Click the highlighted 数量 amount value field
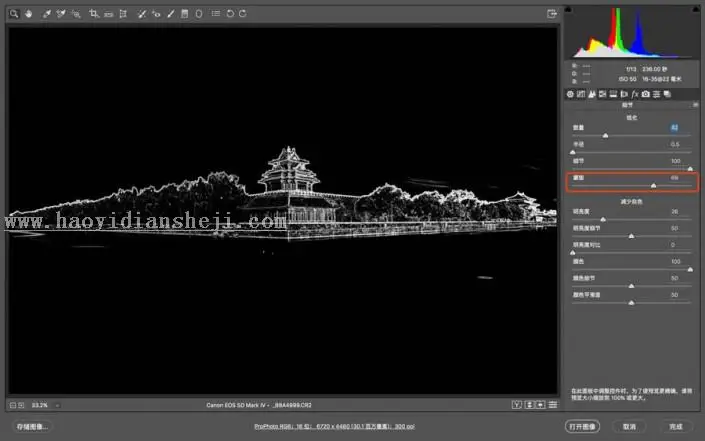Viewport: 705px width, 441px height. point(674,128)
